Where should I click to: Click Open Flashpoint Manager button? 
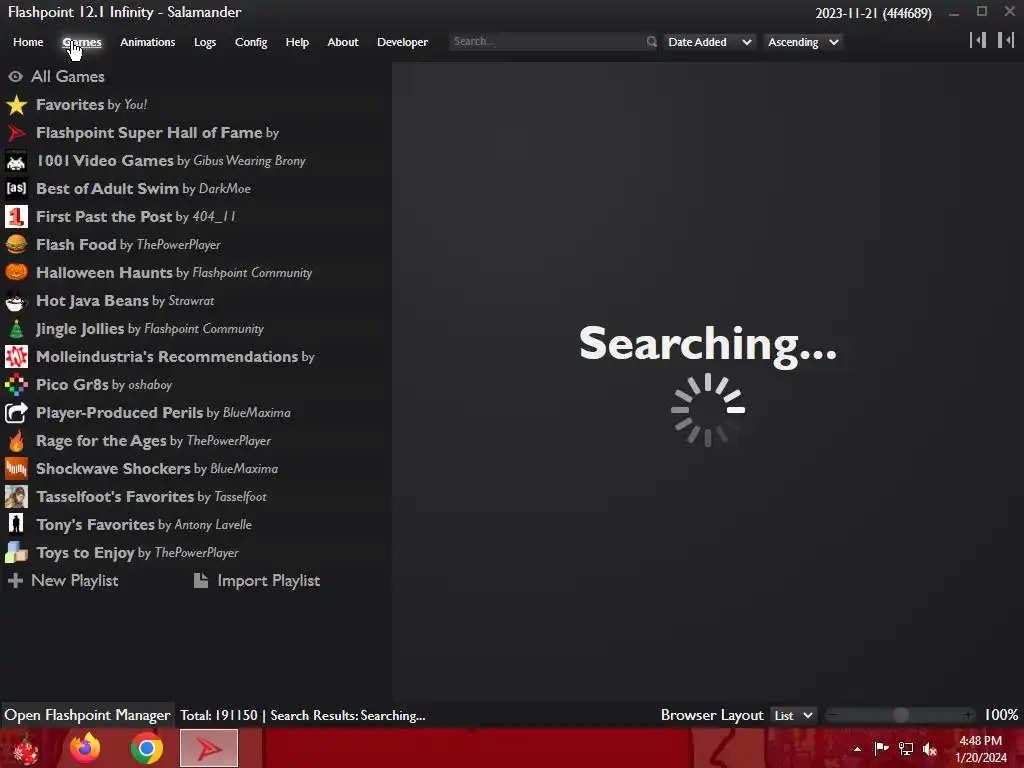tap(87, 715)
